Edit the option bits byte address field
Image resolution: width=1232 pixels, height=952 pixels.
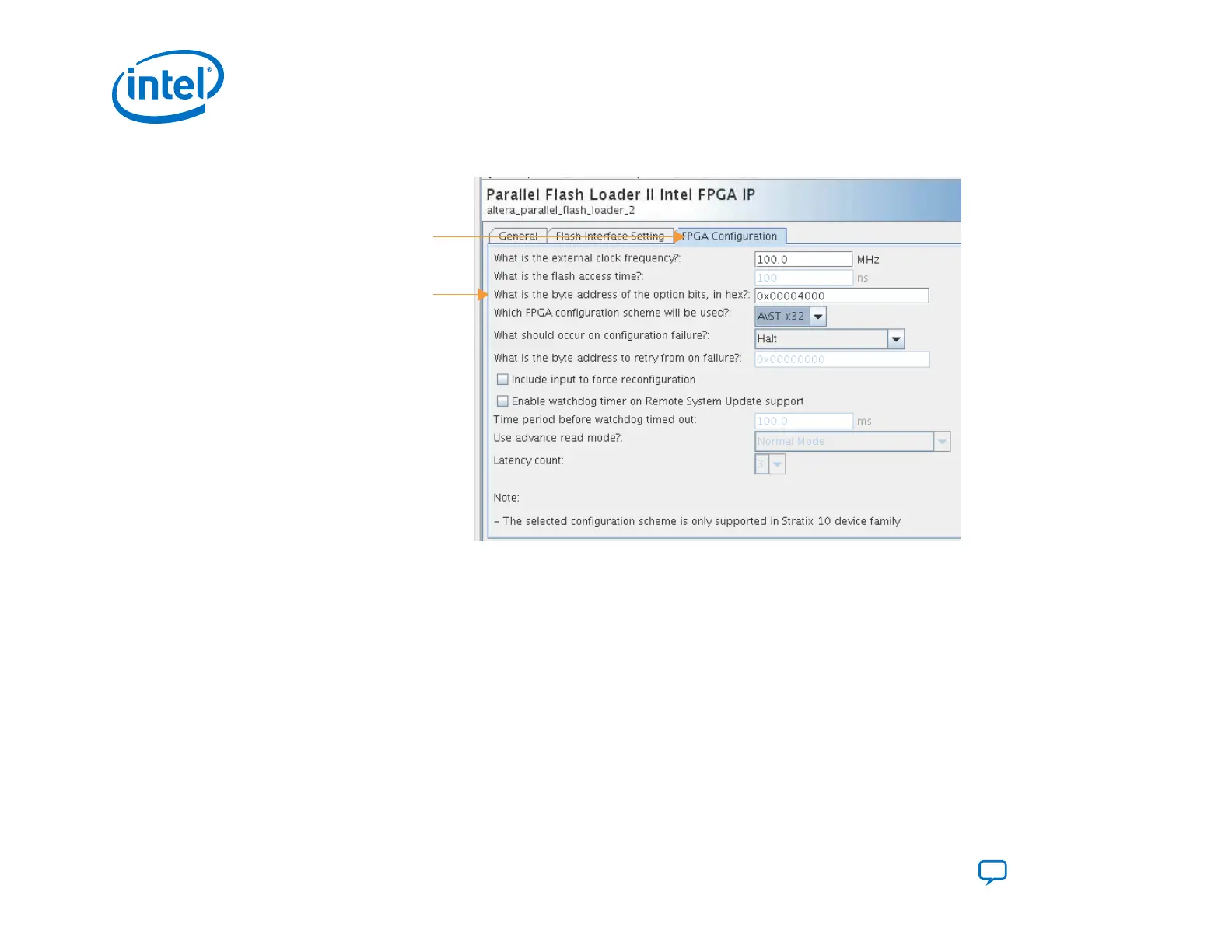[842, 296]
